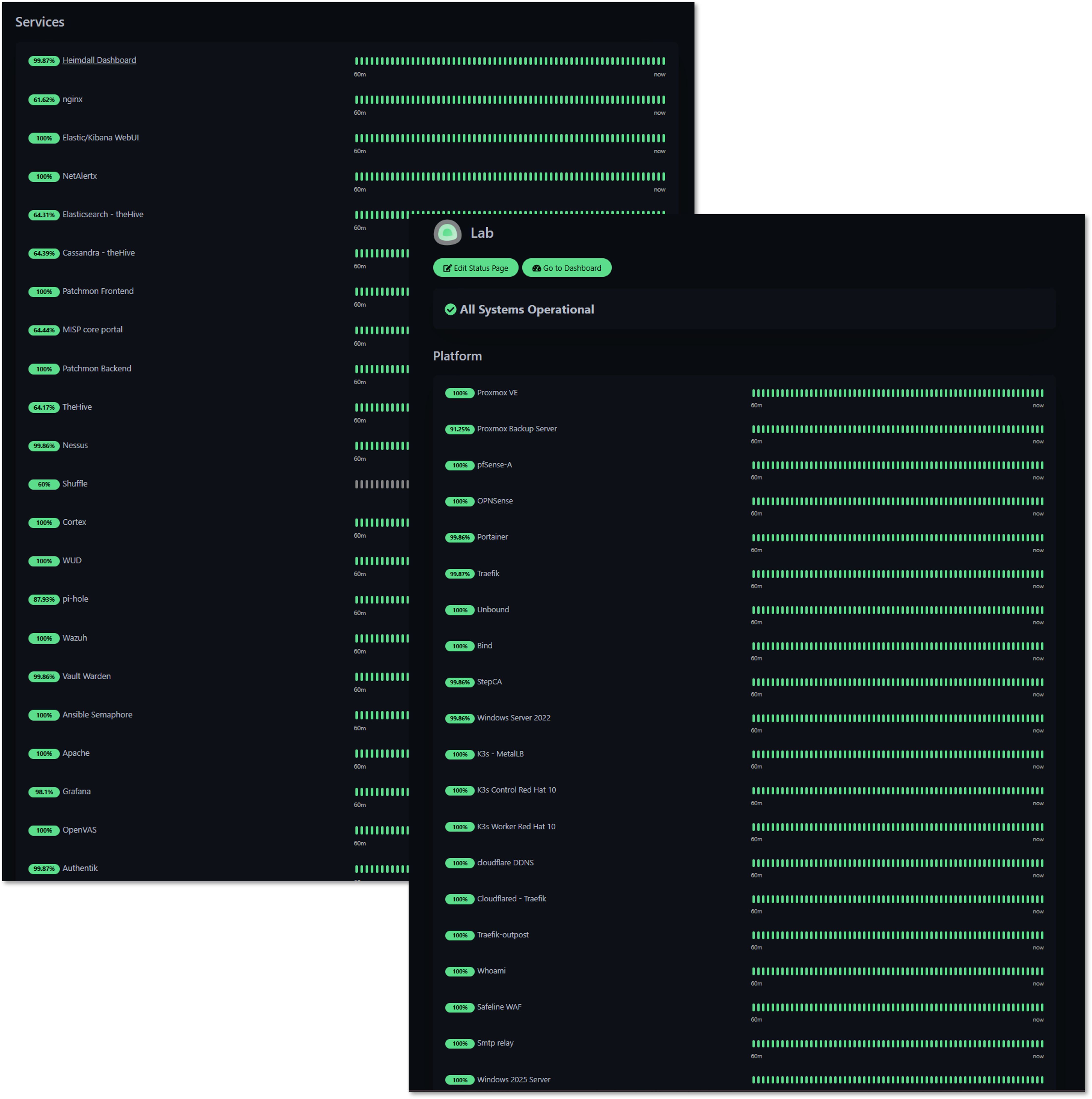Select the Windows Server 2022 monitor entry
The width and height of the screenshot is (1092, 1099).
click(513, 718)
